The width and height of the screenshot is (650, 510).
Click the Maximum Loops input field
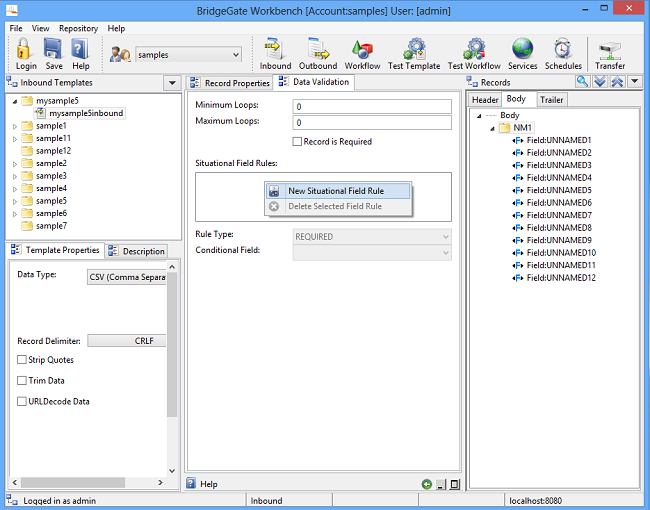[x=372, y=123]
